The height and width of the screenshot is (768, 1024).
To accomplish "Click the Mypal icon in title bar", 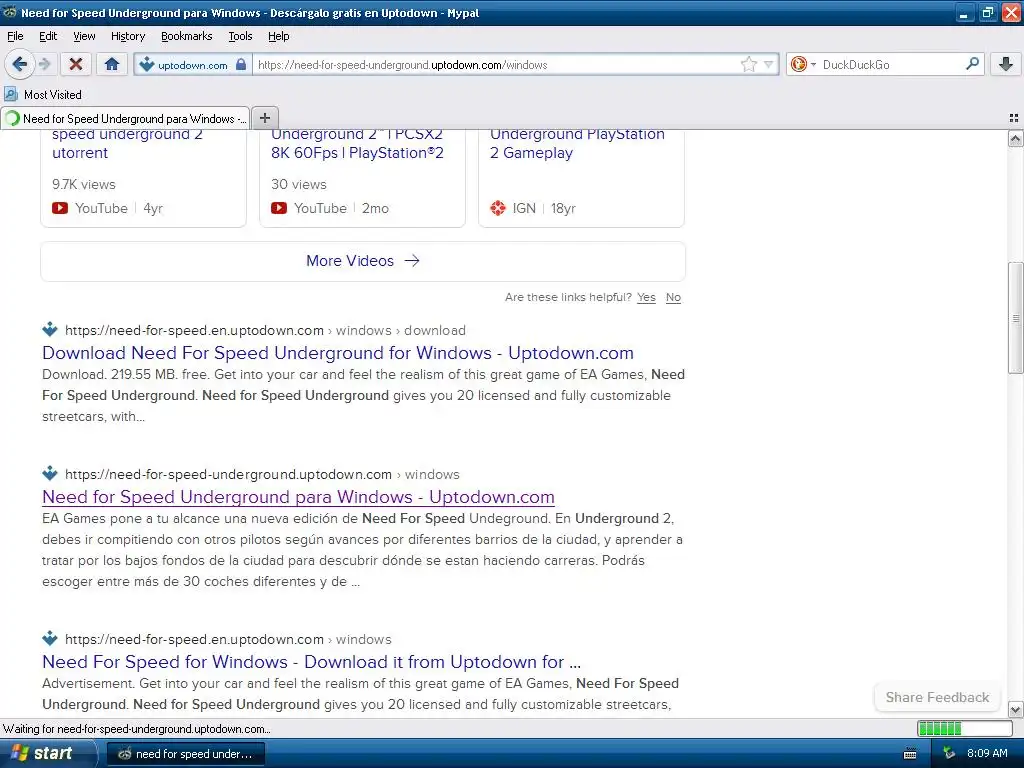I will point(9,12).
